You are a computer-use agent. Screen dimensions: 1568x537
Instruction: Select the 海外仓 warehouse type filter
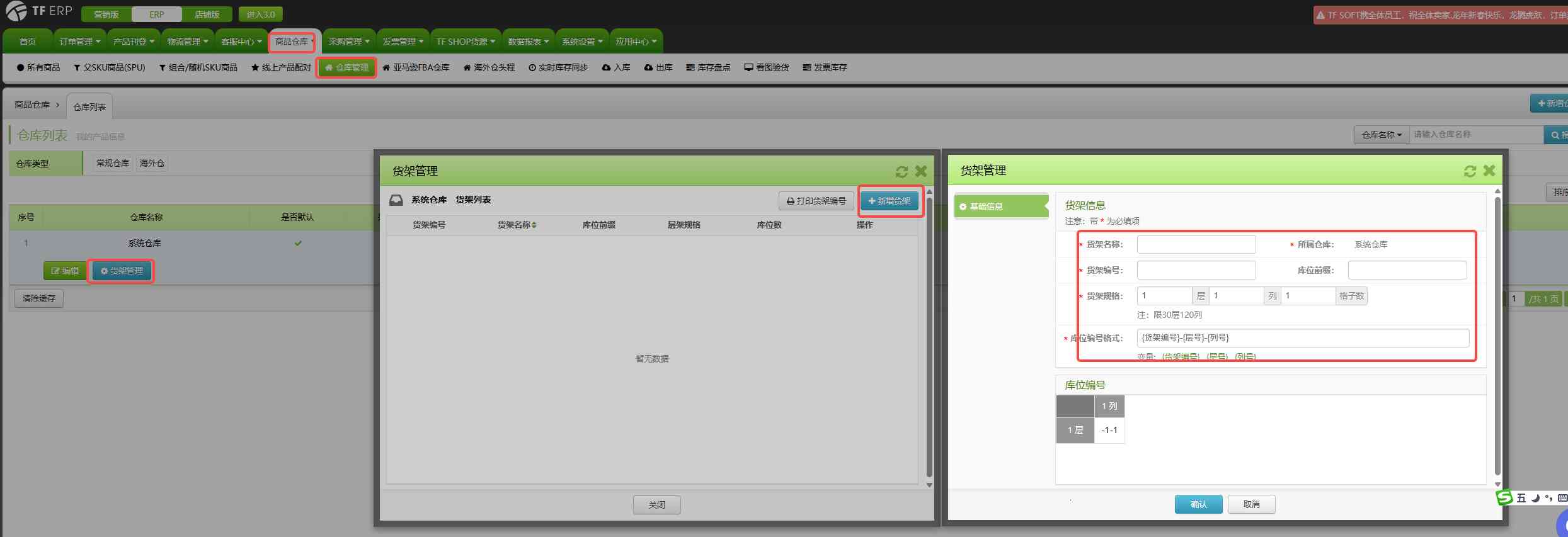tap(152, 163)
